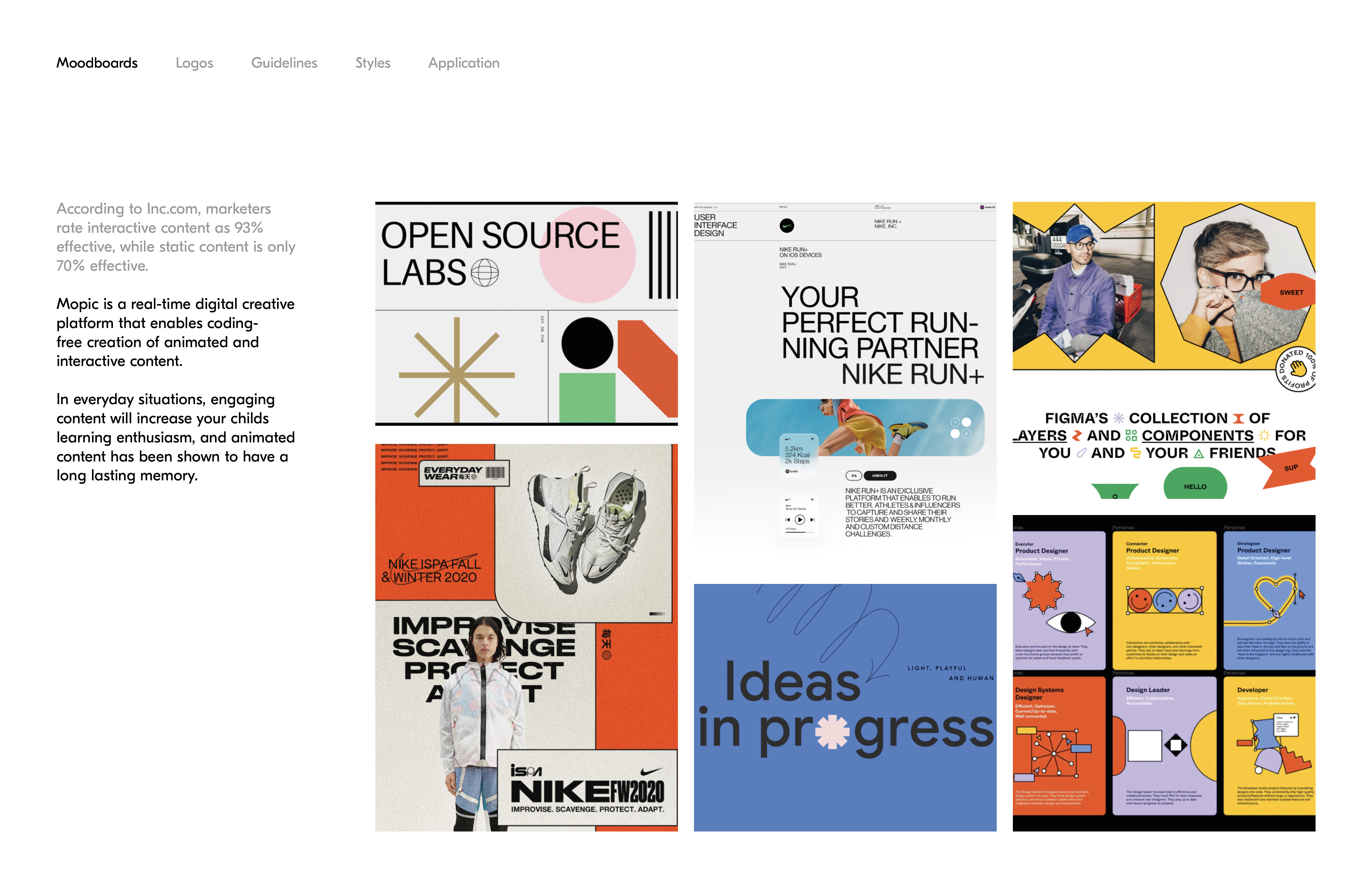Click the 5.2km stats widget

click(x=798, y=455)
